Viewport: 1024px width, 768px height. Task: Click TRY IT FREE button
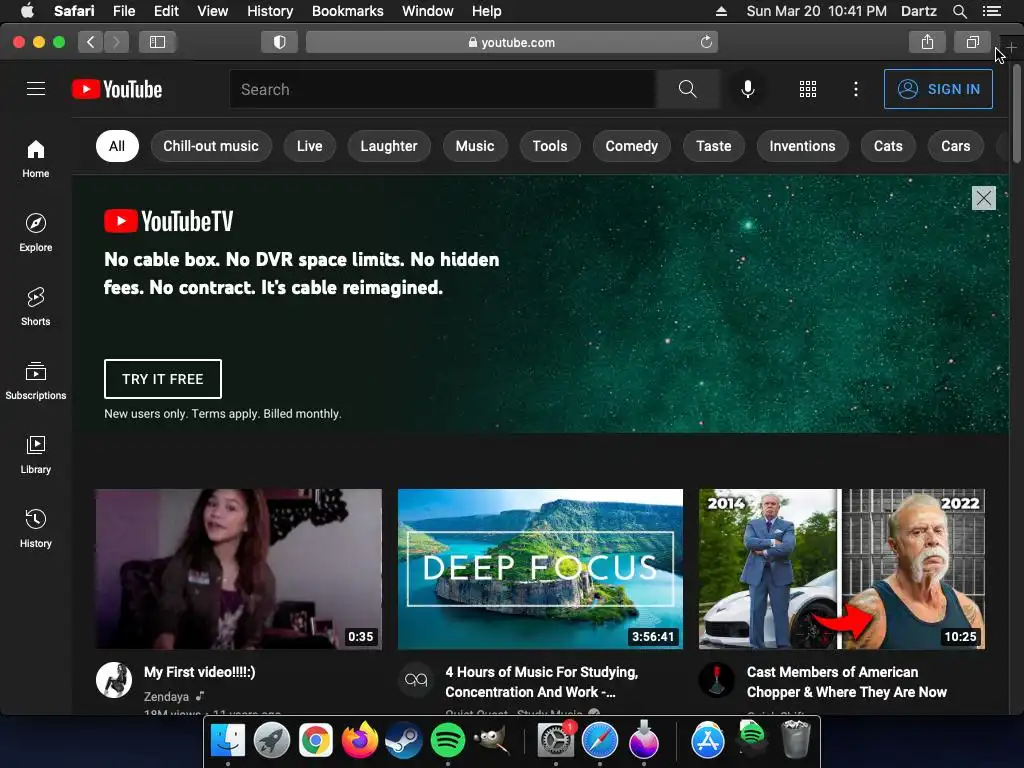click(163, 379)
